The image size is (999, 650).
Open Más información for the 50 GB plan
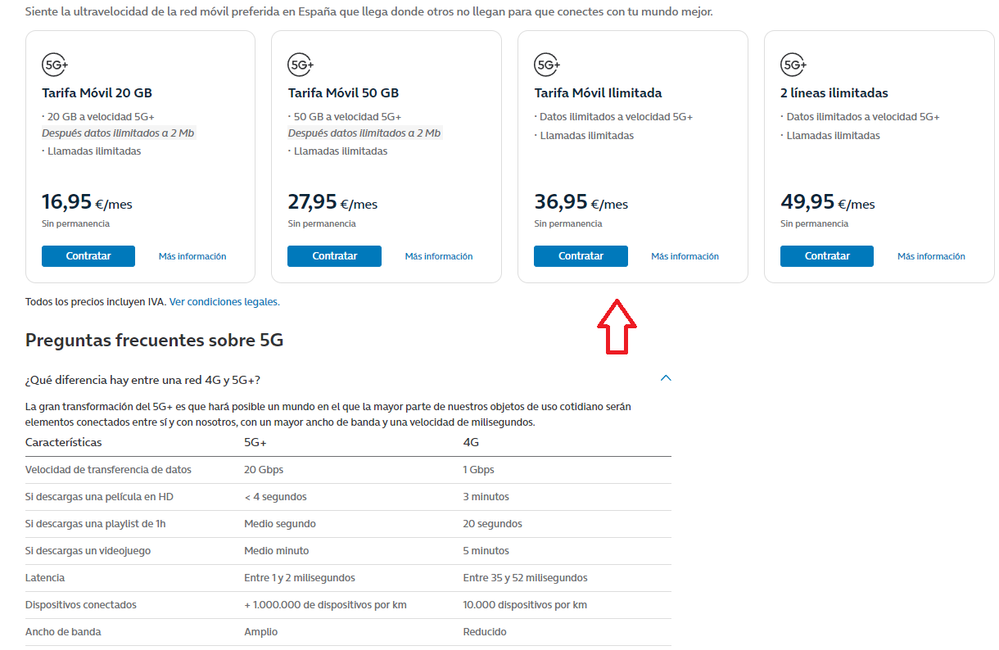pyautogui.click(x=438, y=257)
